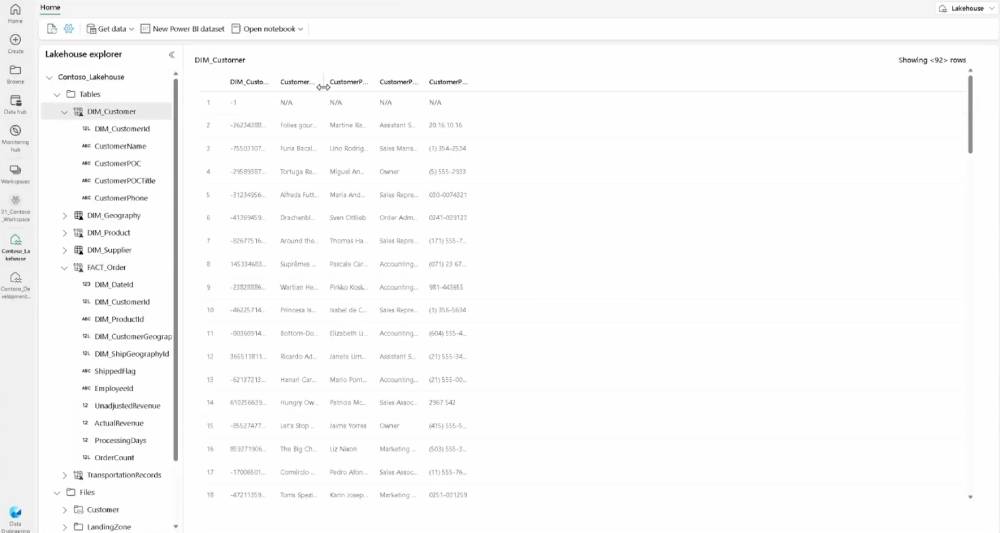The image size is (1000, 533).
Task: Click the Owner cell in row 4
Action: click(389, 172)
